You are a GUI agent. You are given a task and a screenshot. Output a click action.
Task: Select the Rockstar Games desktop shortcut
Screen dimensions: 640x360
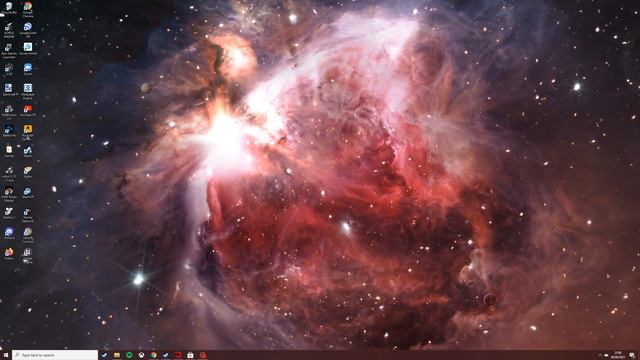pos(28,132)
